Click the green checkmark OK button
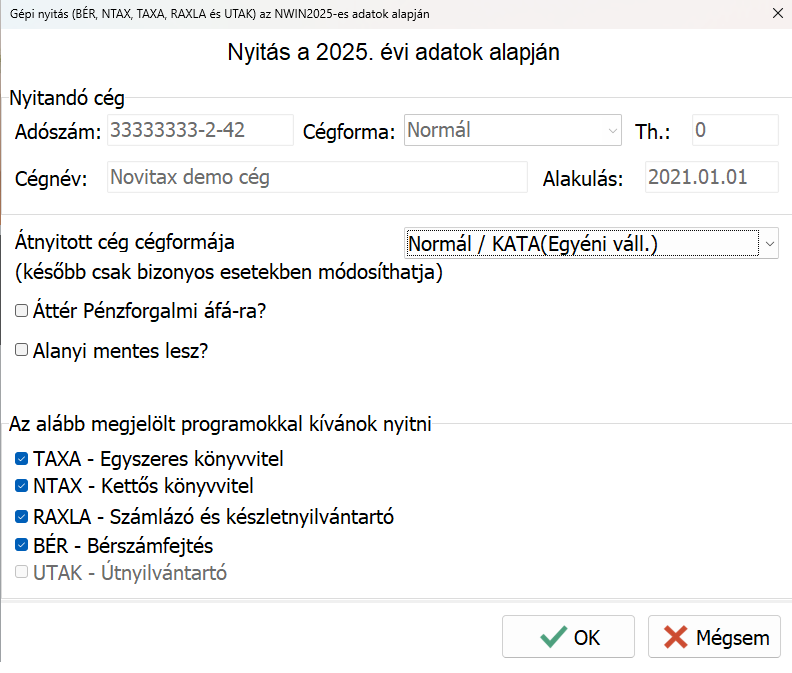The image size is (792, 673). coord(568,637)
